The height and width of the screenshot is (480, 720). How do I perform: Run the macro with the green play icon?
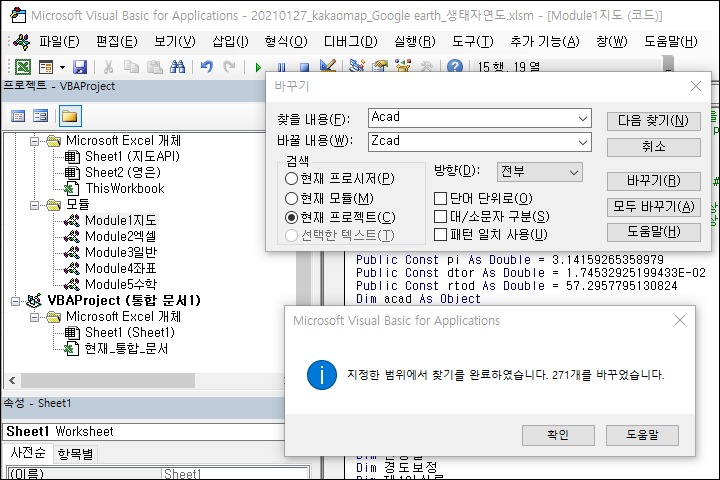258,68
